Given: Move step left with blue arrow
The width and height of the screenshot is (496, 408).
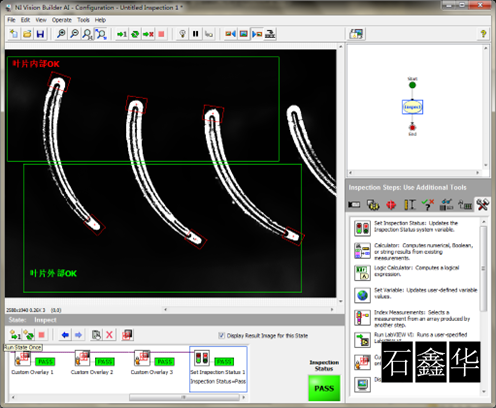Looking at the screenshot, I should (65, 335).
